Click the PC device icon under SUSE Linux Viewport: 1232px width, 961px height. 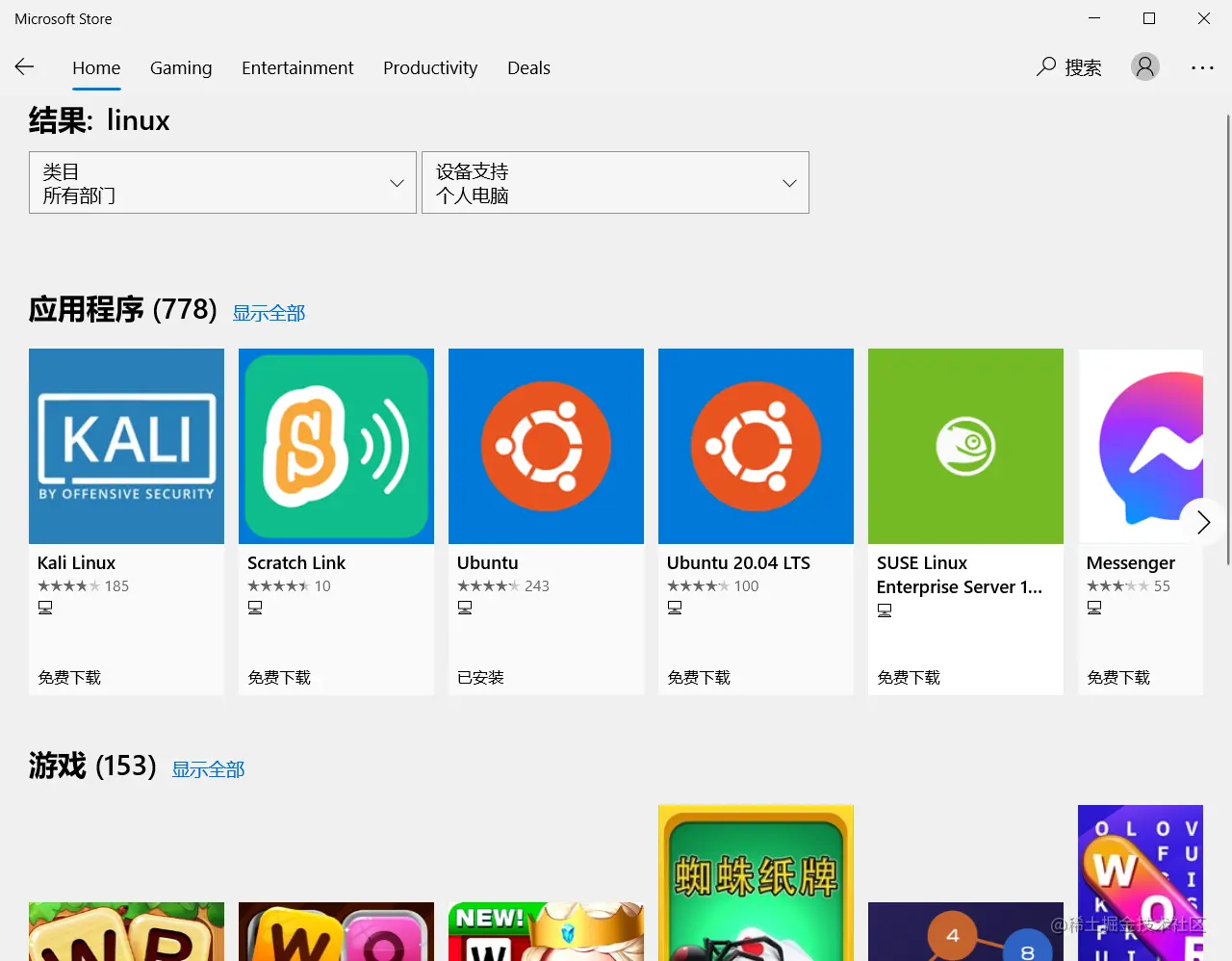[885, 610]
